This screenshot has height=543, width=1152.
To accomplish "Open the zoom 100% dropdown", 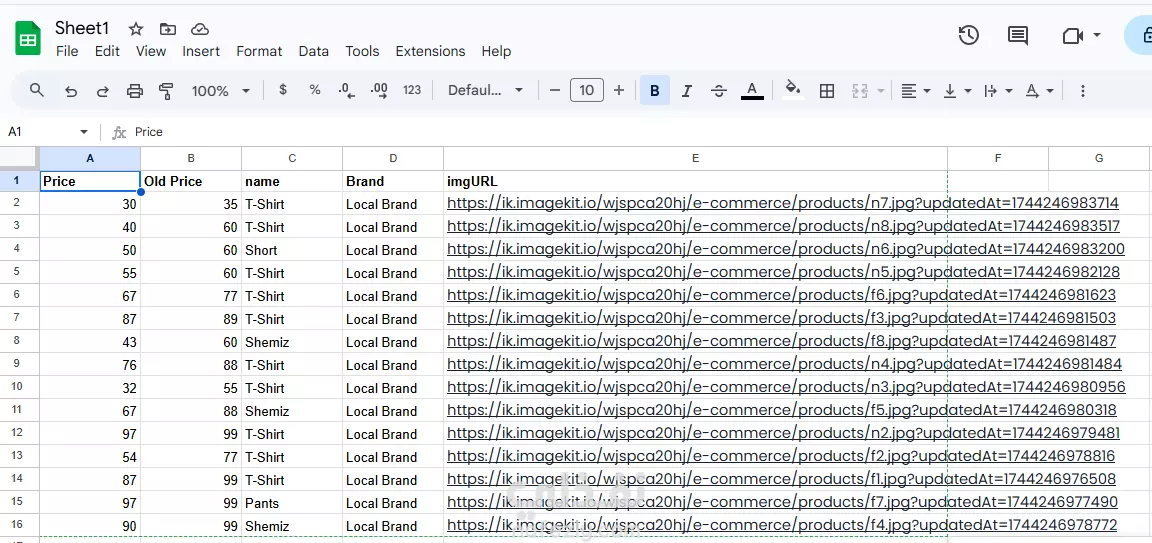I will (x=220, y=90).
